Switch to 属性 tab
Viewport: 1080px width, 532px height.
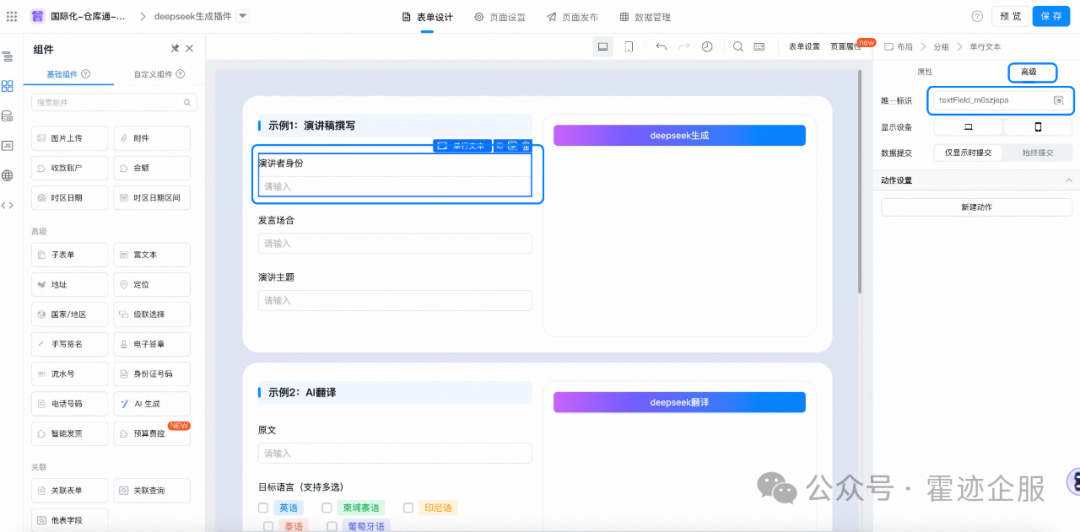[925, 72]
